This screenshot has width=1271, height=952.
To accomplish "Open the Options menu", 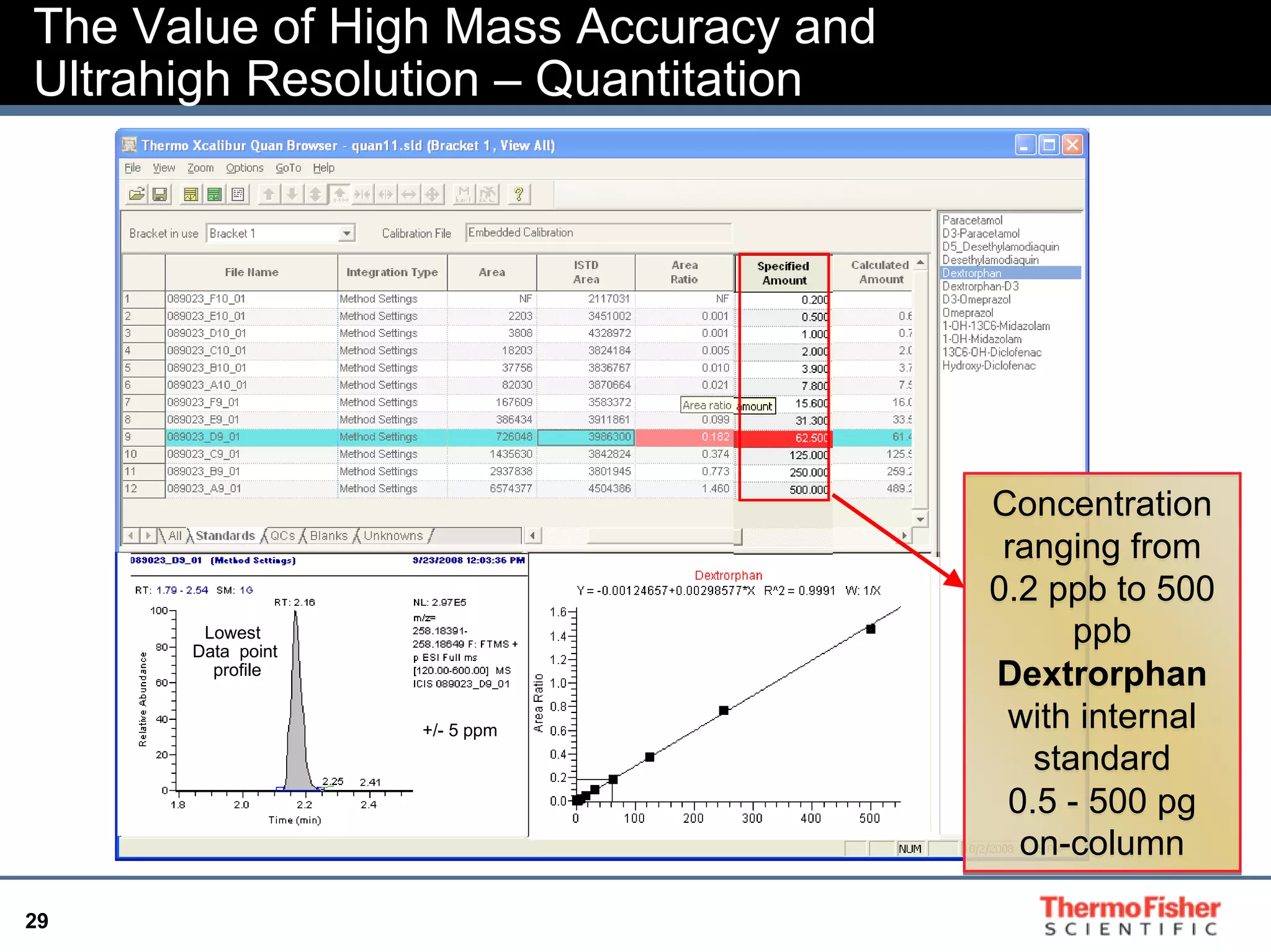I will click(x=245, y=168).
